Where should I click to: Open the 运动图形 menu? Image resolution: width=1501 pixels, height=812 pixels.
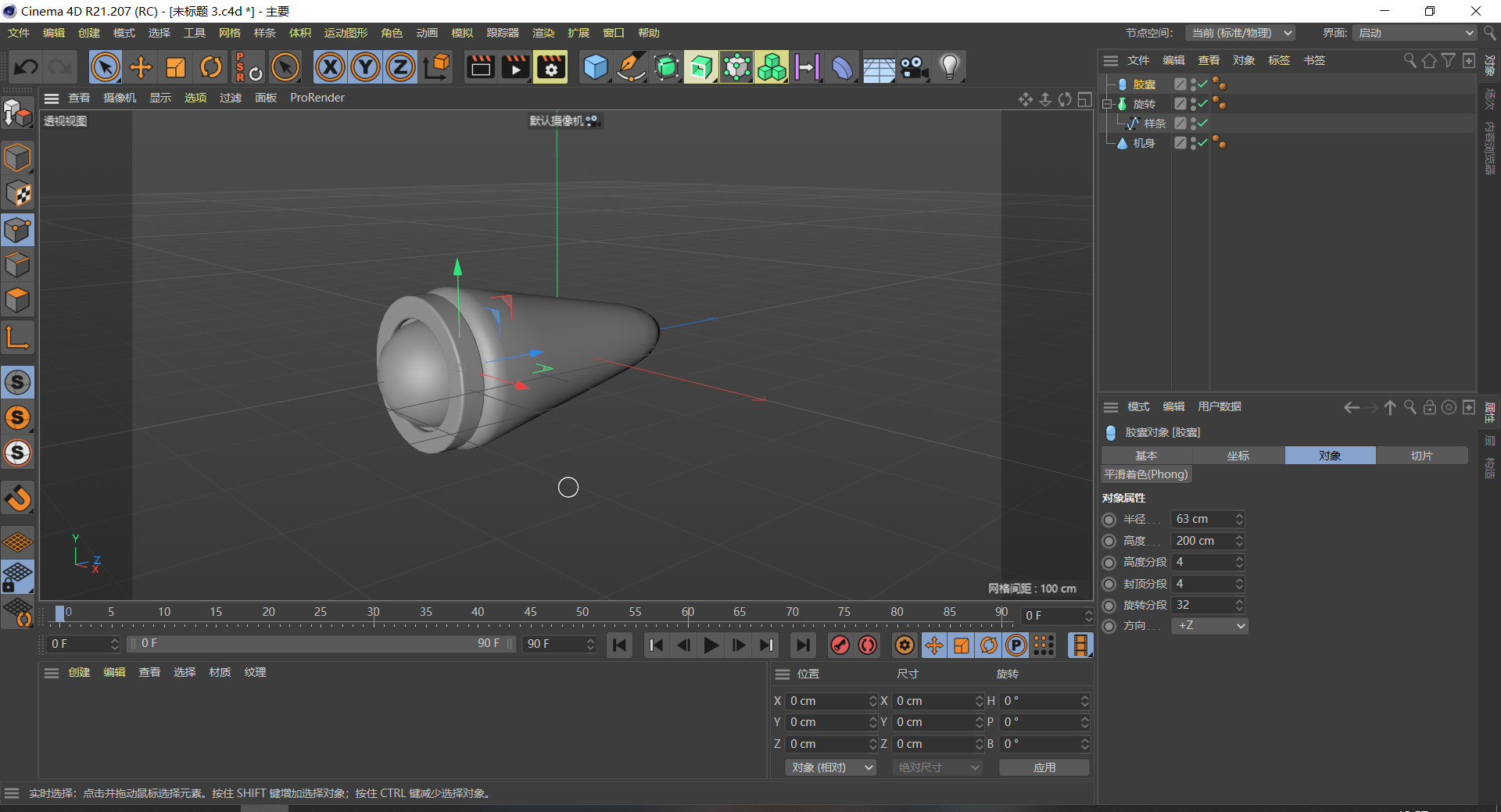(x=346, y=33)
